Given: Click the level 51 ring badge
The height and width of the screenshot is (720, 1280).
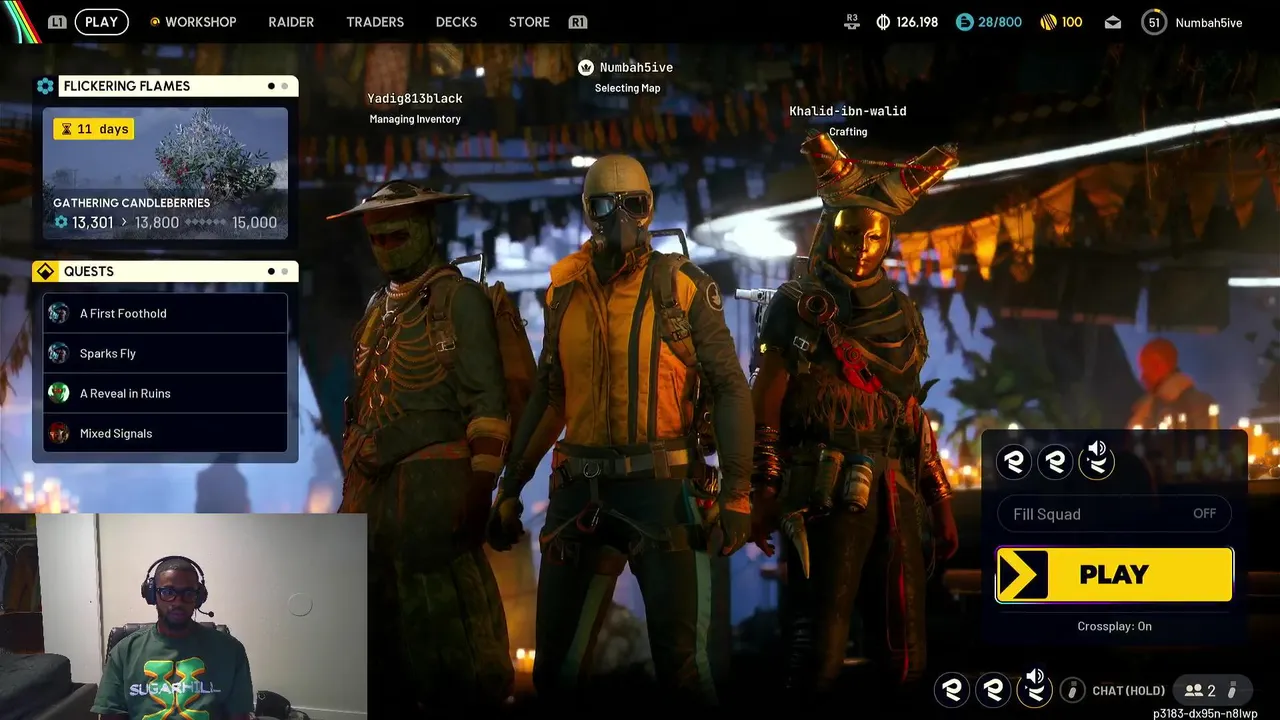Looking at the screenshot, I should 1154,22.
